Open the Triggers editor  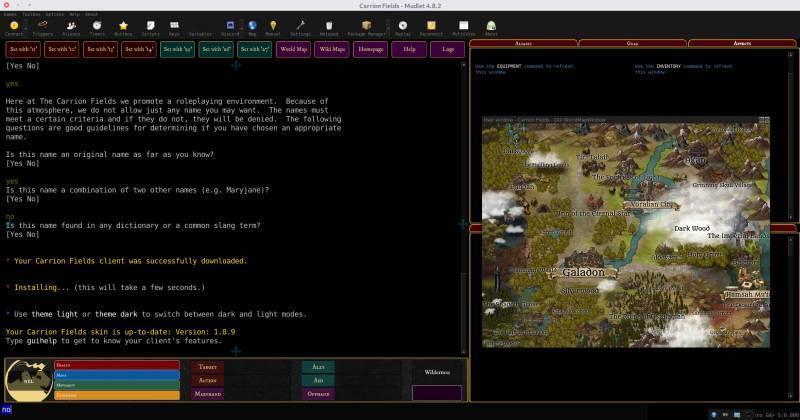coord(43,27)
